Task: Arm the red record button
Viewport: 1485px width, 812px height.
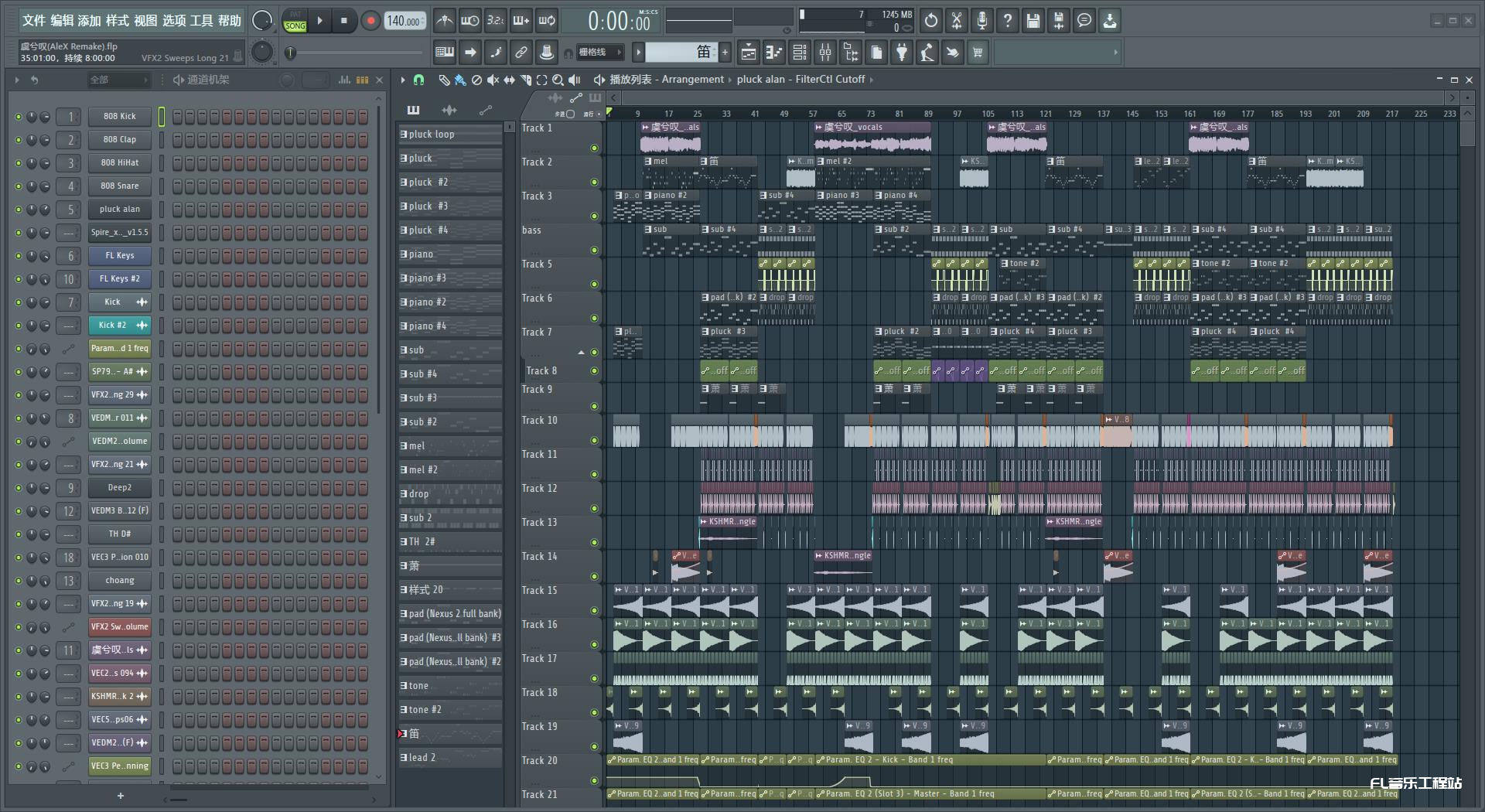Action: [x=370, y=21]
